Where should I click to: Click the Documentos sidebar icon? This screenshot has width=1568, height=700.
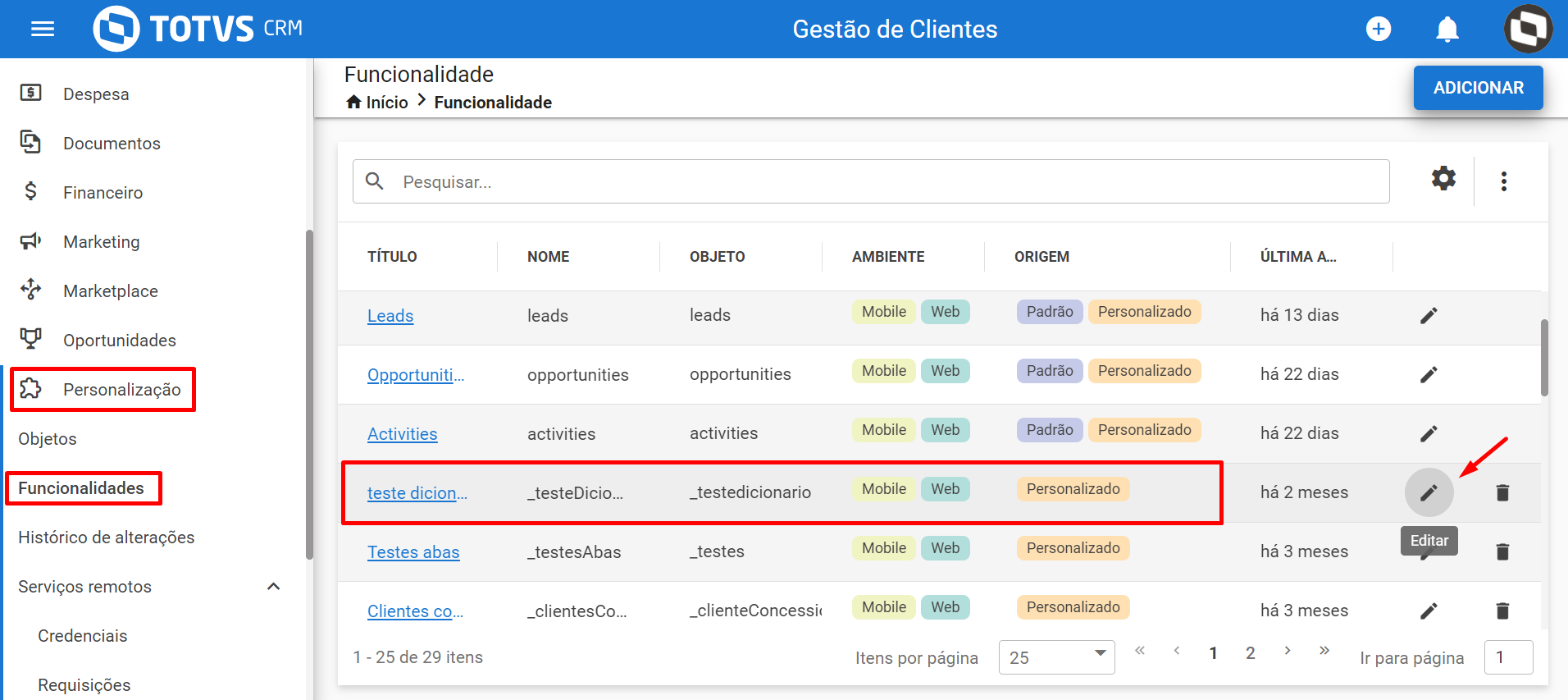click(31, 142)
